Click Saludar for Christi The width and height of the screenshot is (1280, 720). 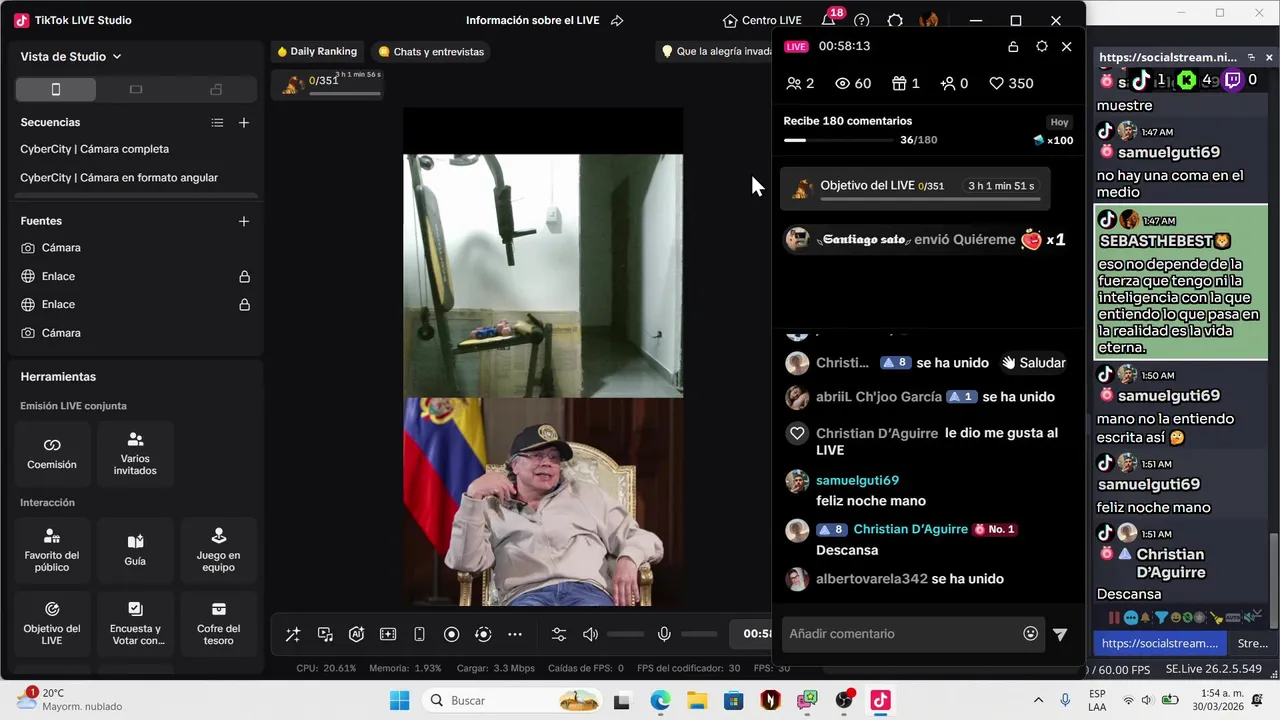point(1034,363)
